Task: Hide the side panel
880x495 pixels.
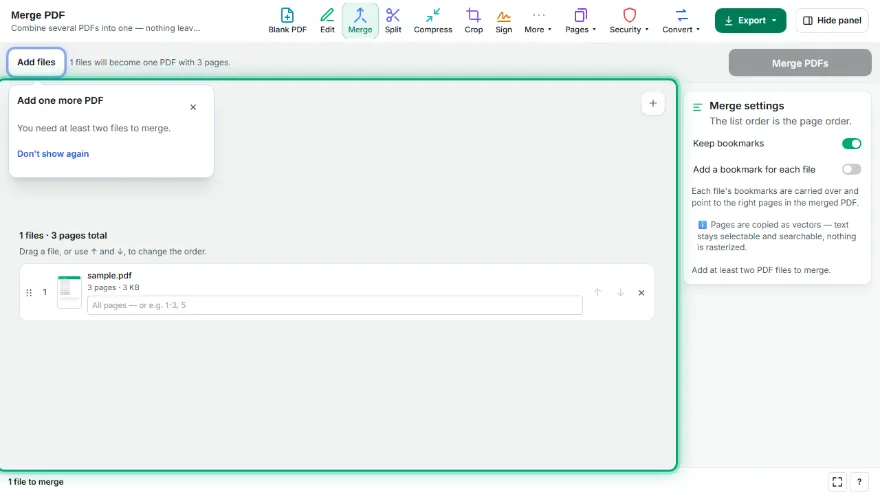Action: click(x=832, y=21)
